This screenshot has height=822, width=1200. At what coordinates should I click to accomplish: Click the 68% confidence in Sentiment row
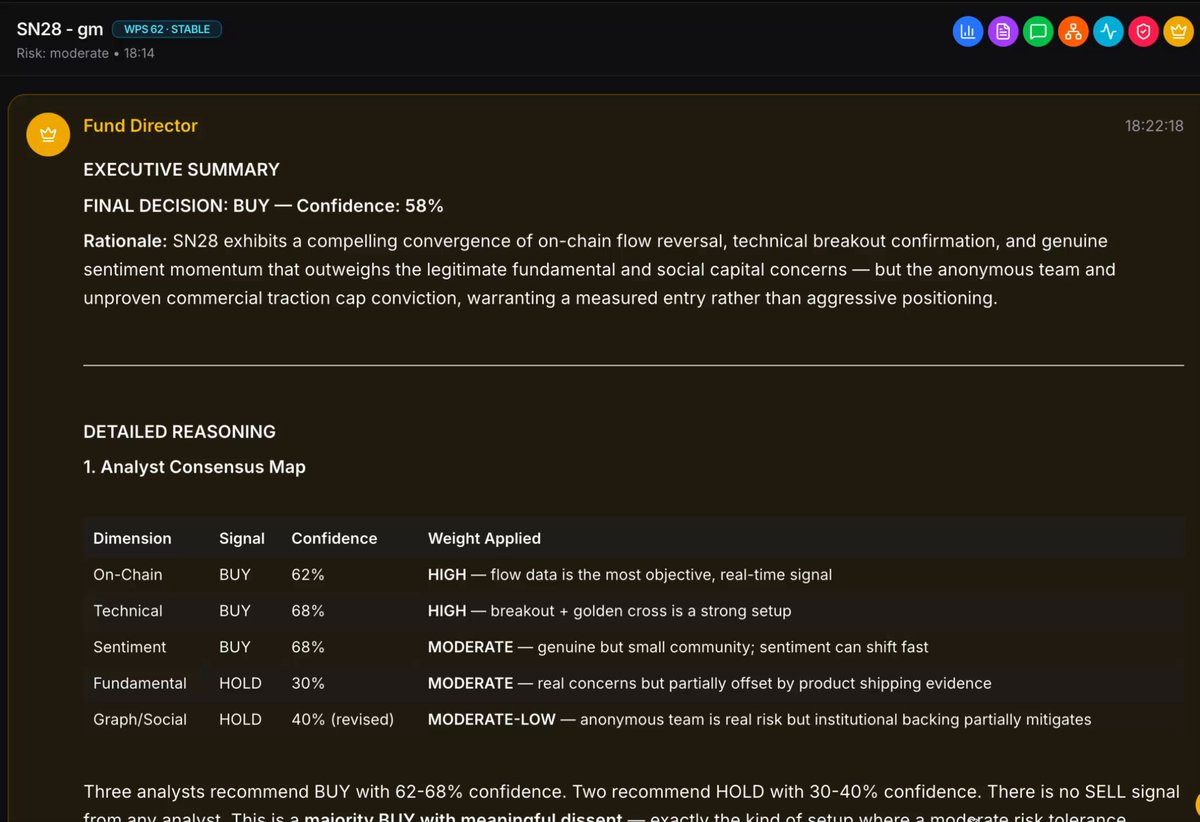(x=308, y=647)
